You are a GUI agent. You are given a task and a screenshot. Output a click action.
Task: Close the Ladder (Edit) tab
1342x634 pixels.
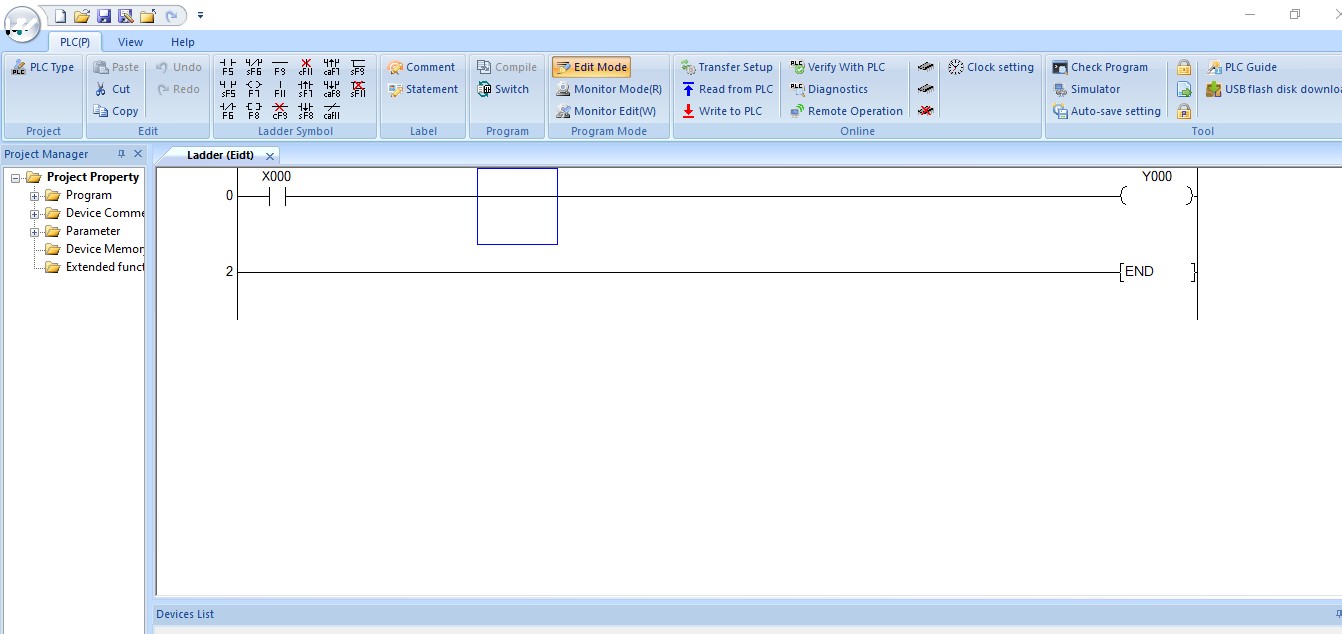[x=270, y=155]
